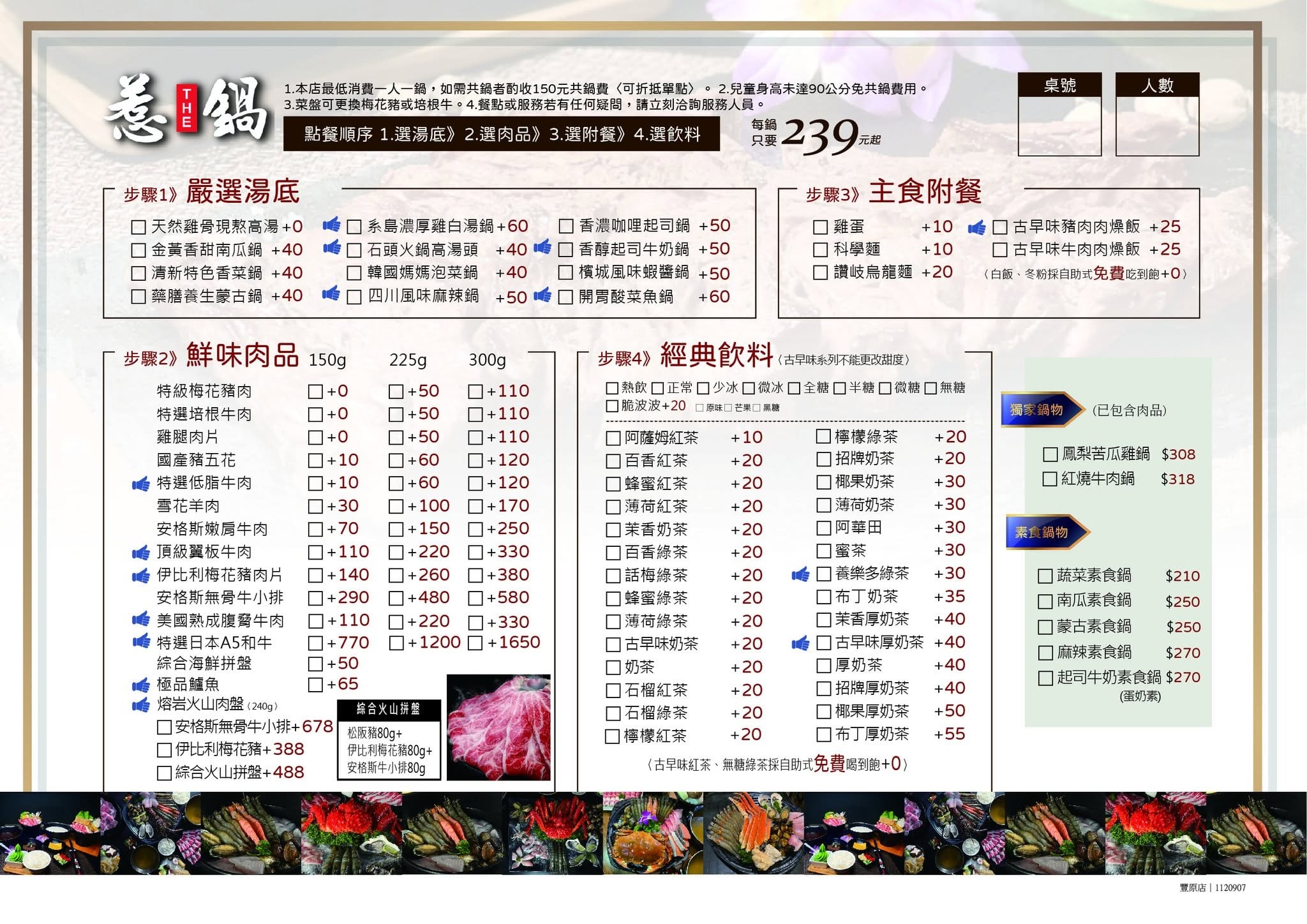Screen dimensions: 1307x924
Task: Check the 金黃香甜南瓜鍋 box
Action: pyautogui.click(x=138, y=250)
